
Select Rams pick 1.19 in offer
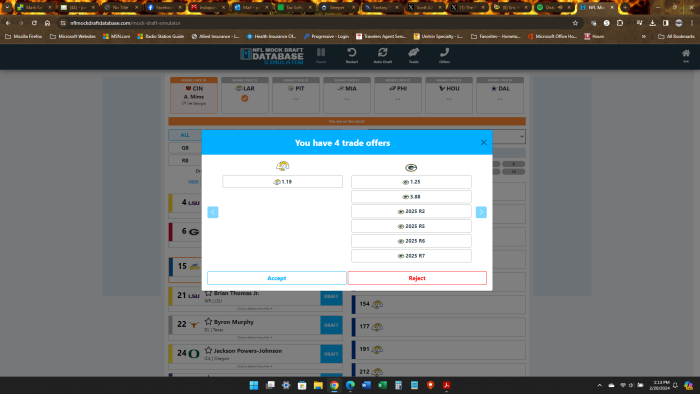283,182
